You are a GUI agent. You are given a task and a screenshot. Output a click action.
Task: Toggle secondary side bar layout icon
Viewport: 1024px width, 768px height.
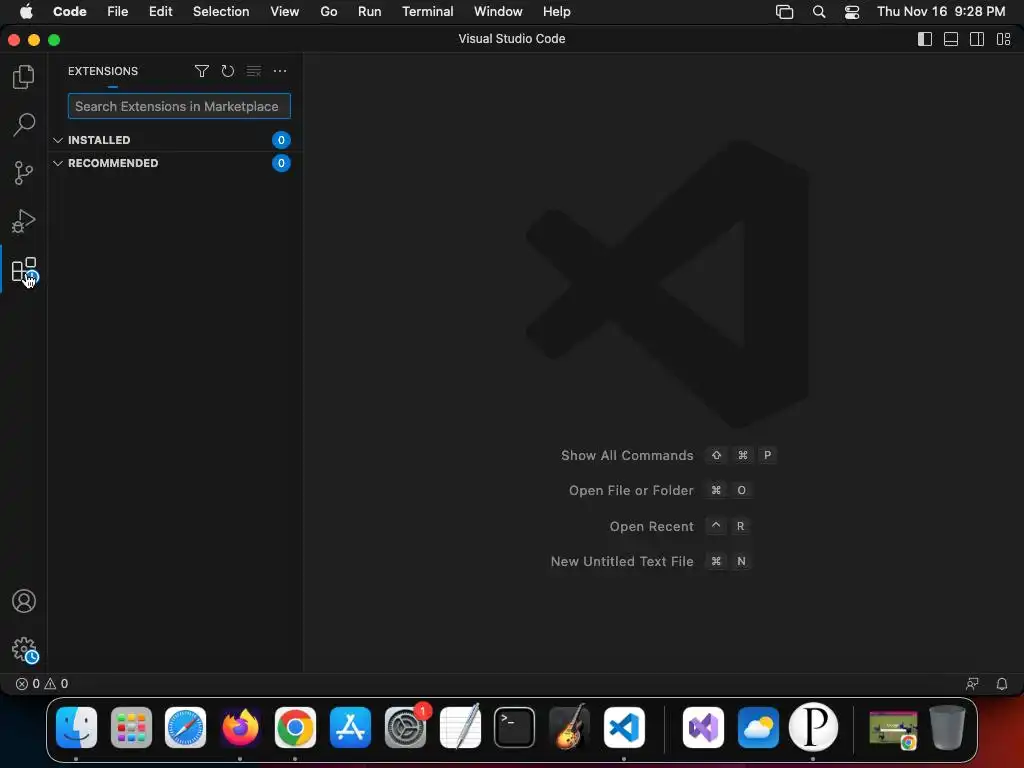click(x=977, y=39)
